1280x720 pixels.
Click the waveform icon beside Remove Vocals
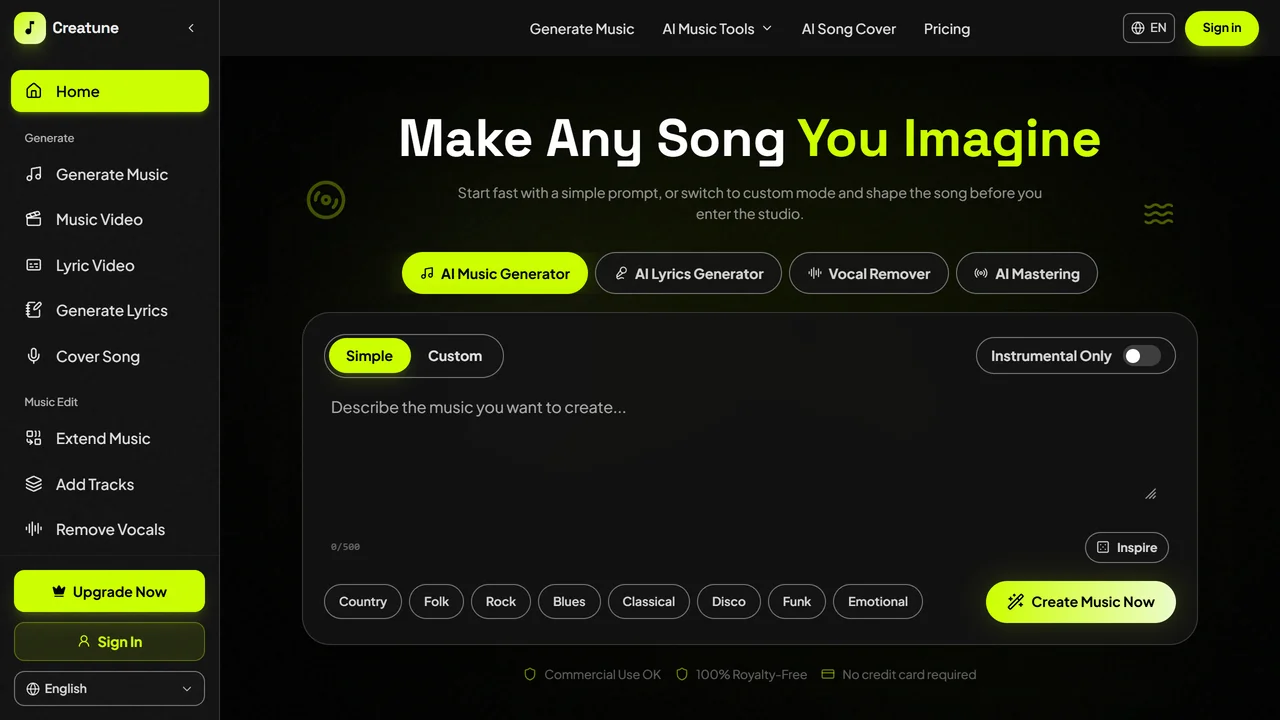pyautogui.click(x=34, y=529)
